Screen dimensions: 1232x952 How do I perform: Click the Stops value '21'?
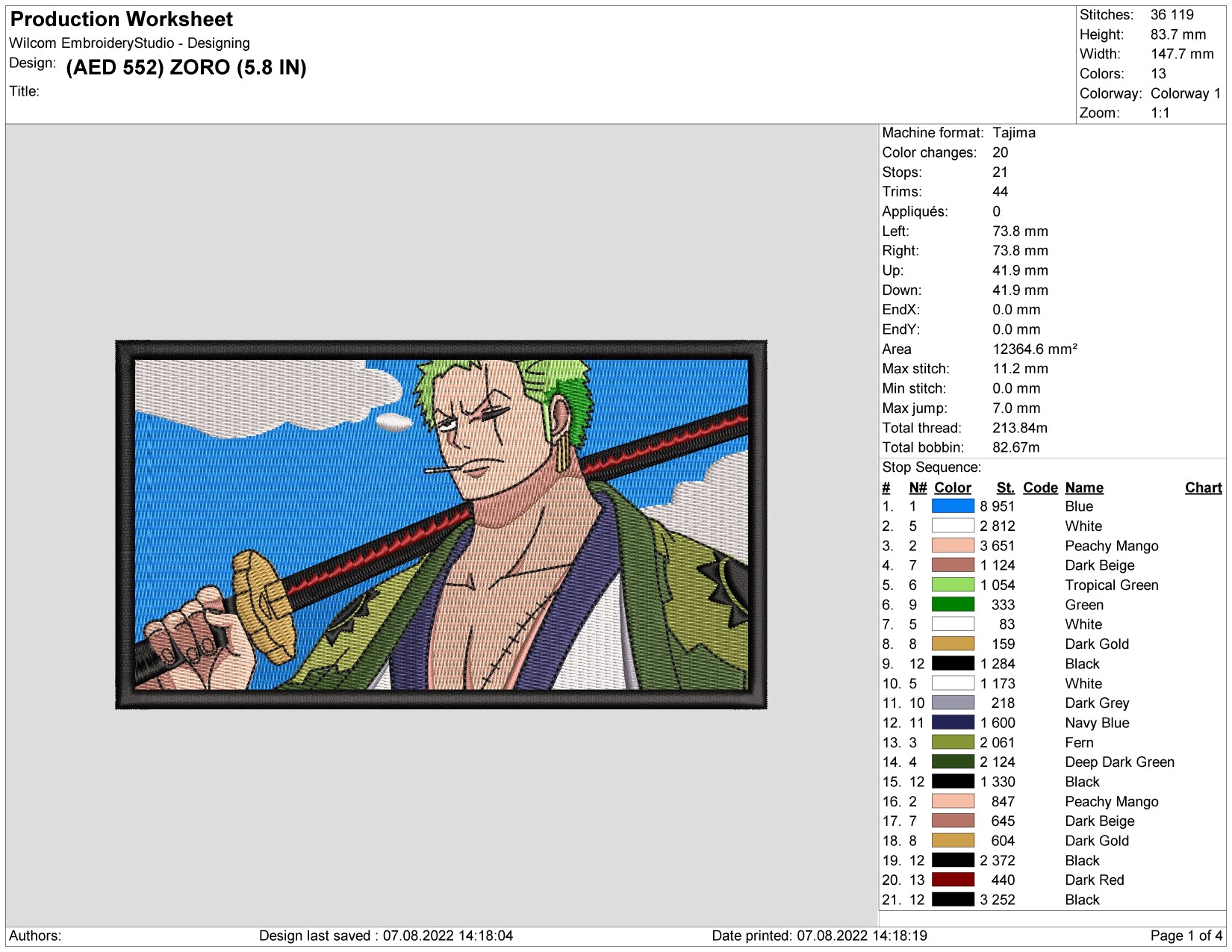click(1000, 172)
